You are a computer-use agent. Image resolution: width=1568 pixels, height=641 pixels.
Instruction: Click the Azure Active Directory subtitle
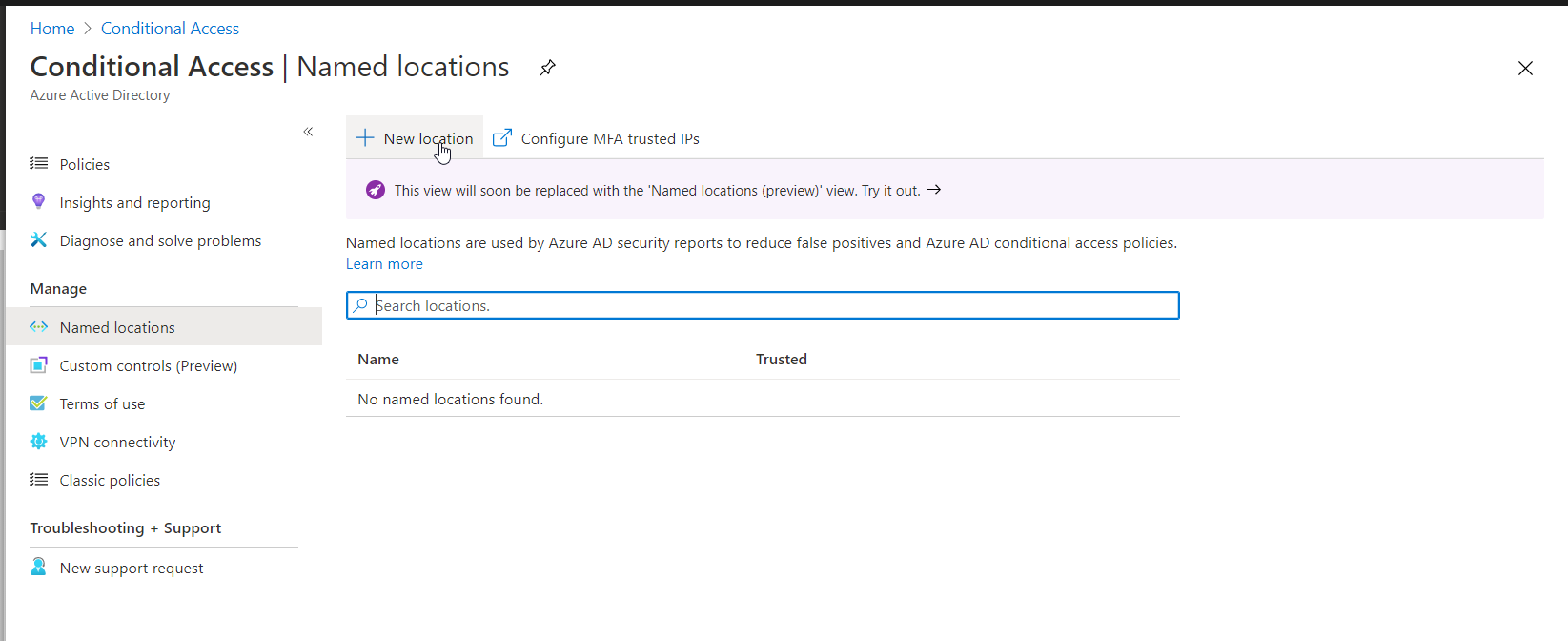pos(100,95)
